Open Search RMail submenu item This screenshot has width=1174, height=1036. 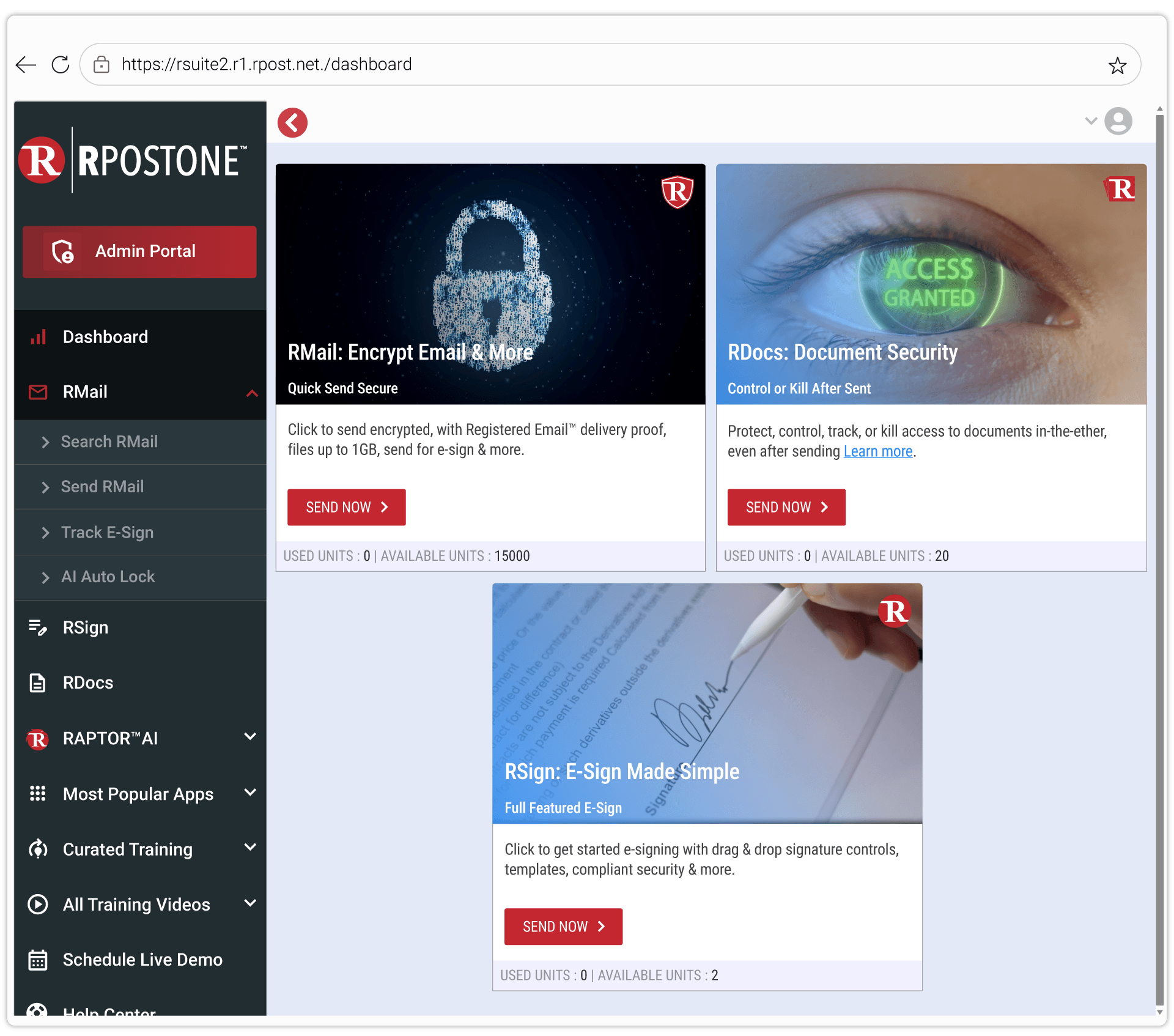click(x=140, y=442)
